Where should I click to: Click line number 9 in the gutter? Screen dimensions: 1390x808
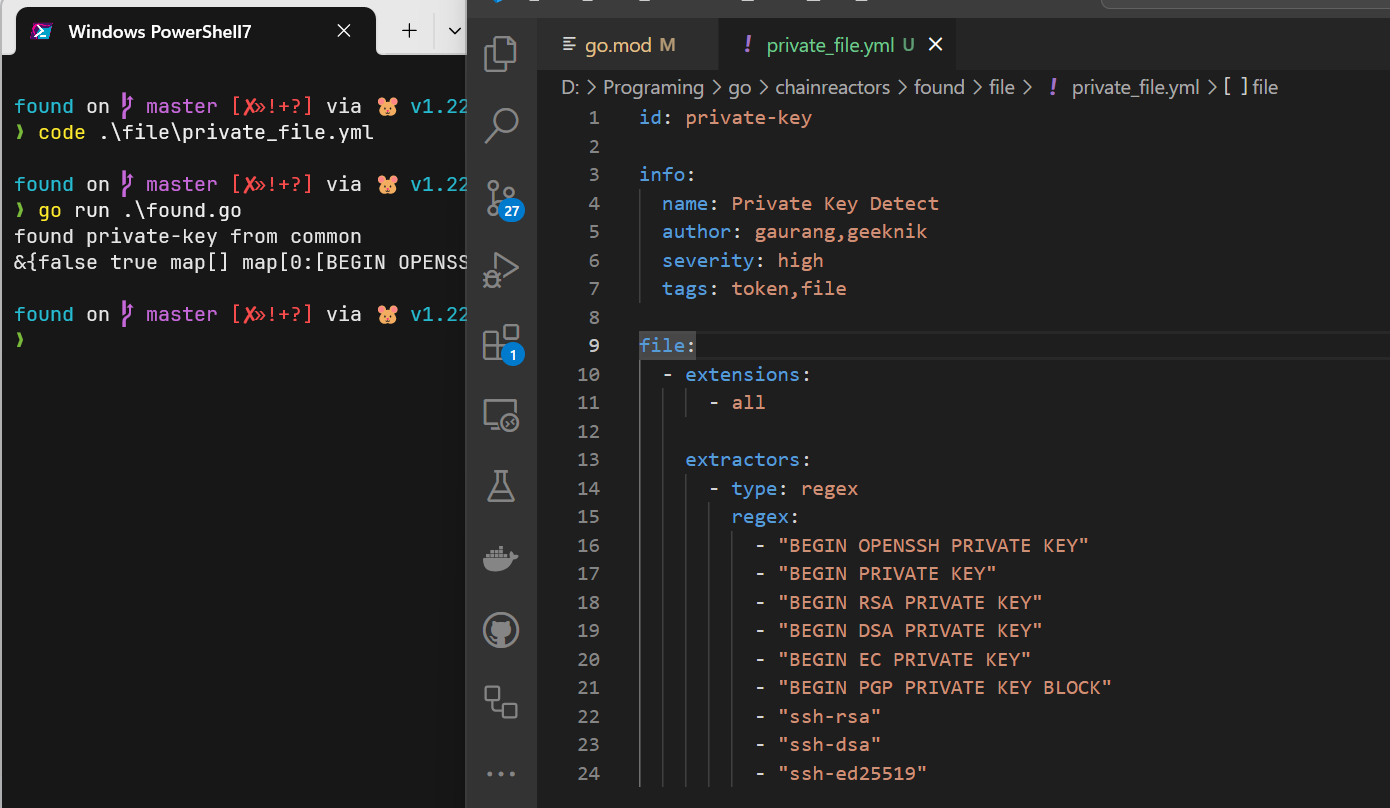pos(594,346)
